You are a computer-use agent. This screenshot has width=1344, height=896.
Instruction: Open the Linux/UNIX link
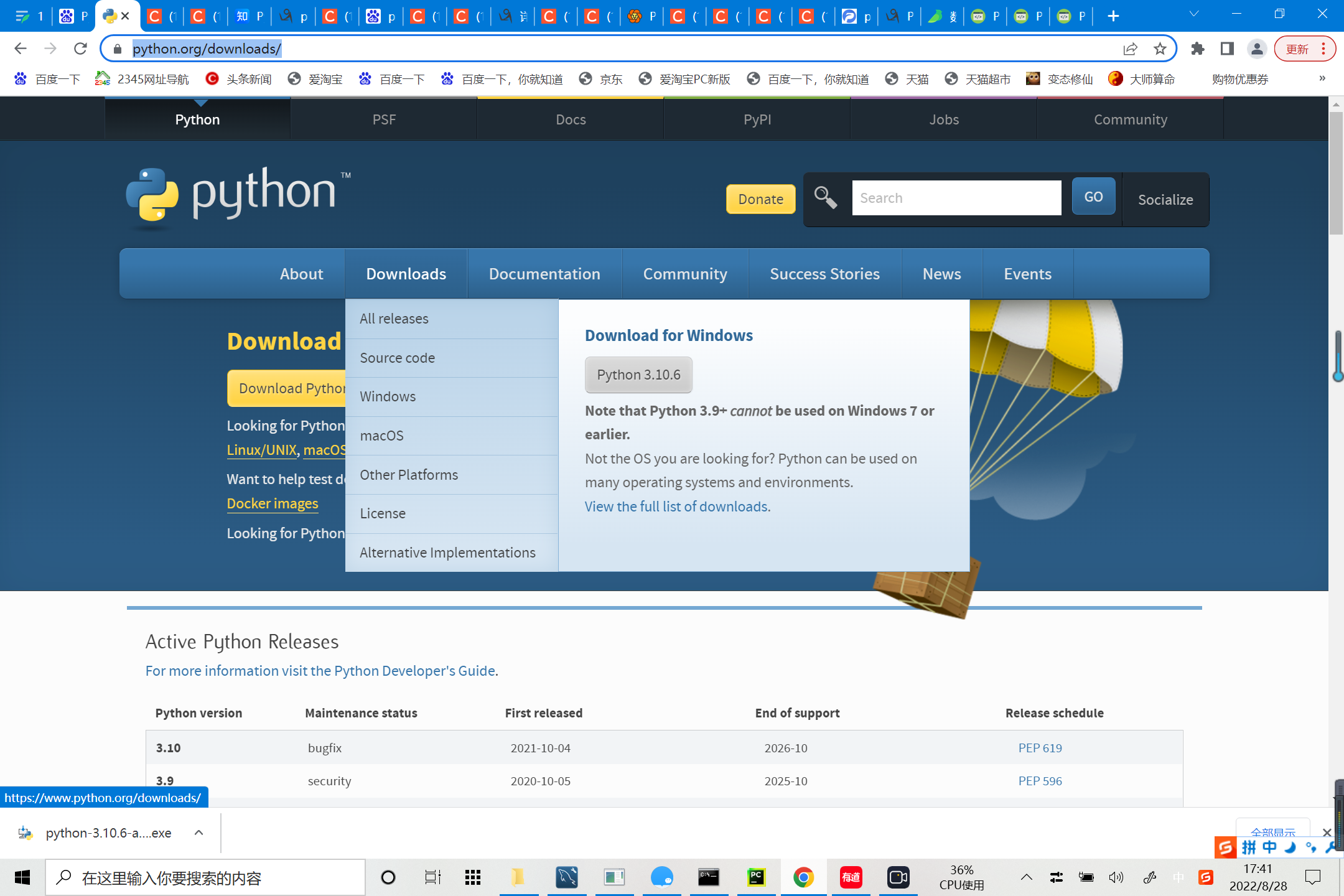(261, 450)
